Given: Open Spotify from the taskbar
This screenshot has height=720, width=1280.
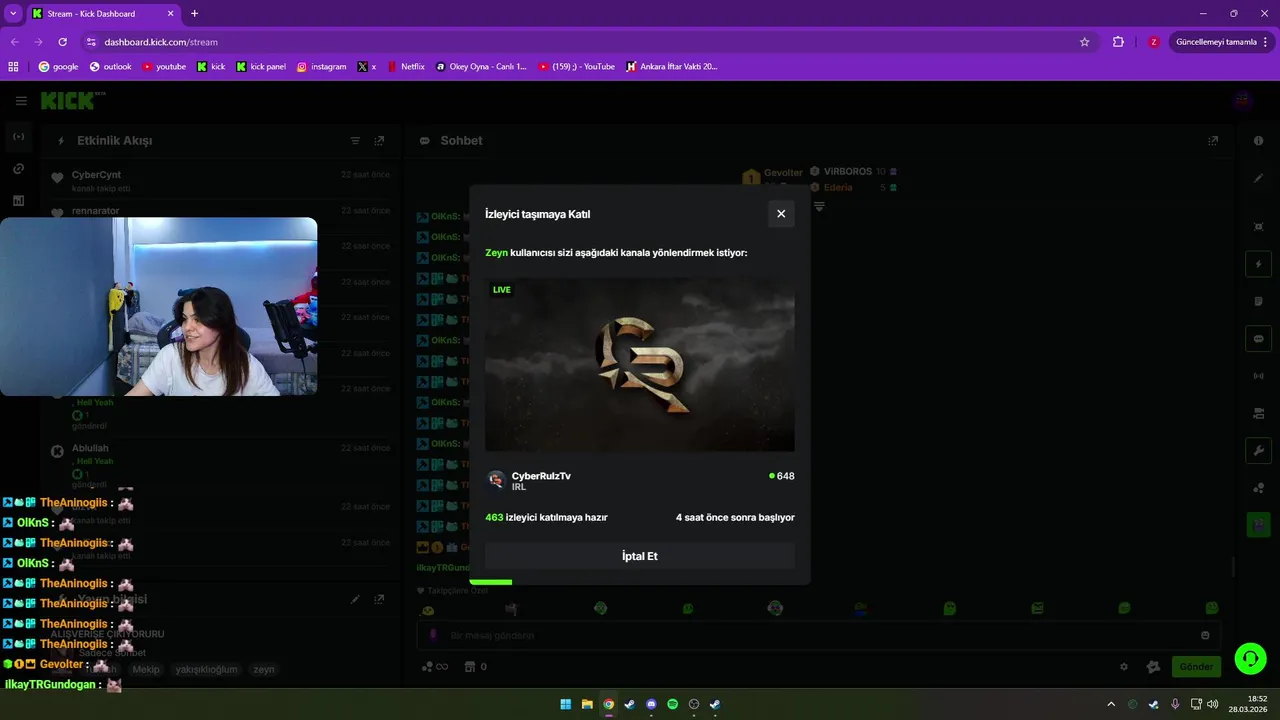Looking at the screenshot, I should [672, 704].
